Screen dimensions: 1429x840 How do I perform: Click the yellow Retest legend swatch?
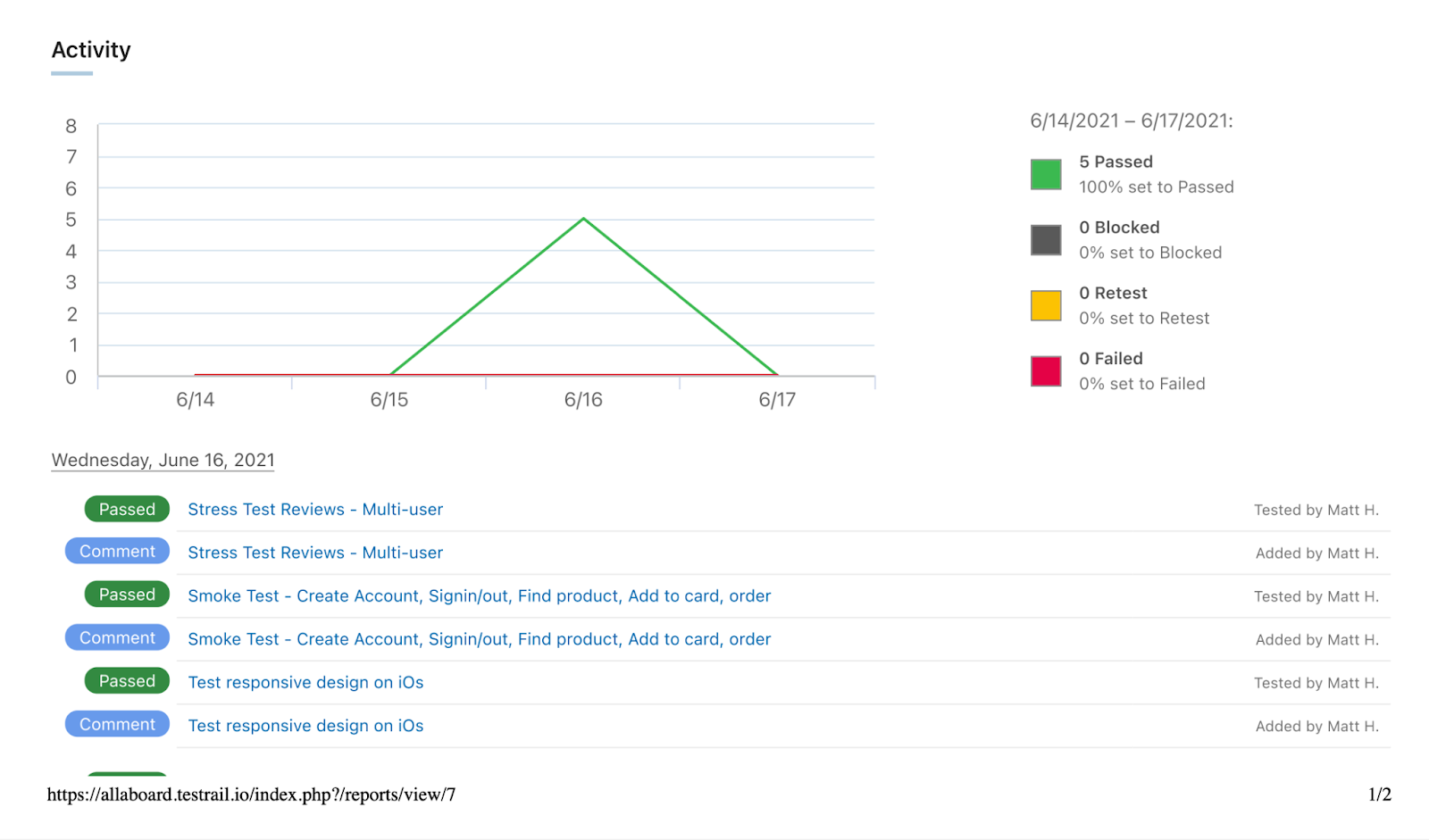(x=1046, y=305)
